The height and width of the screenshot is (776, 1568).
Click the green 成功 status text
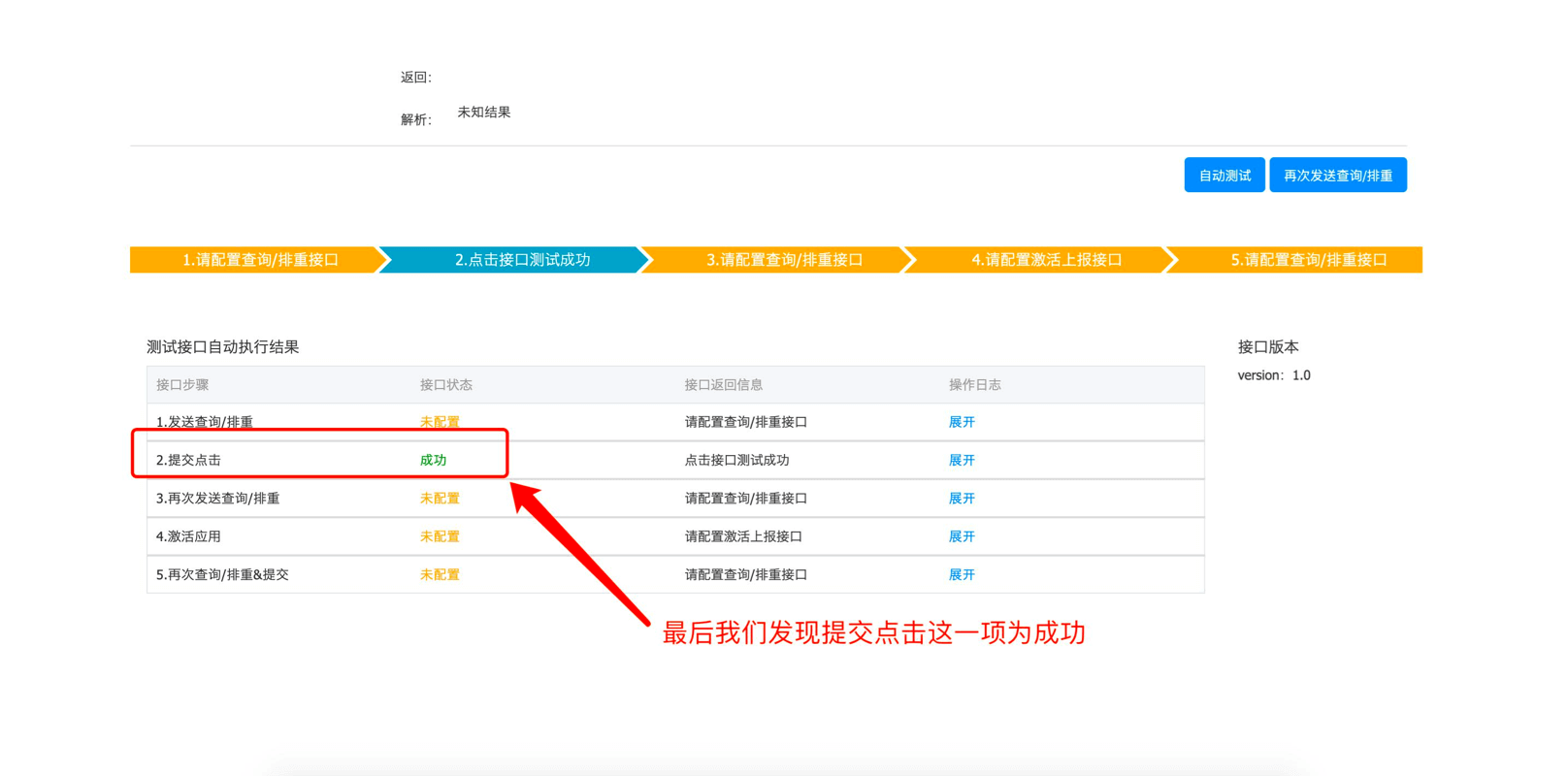pos(433,460)
